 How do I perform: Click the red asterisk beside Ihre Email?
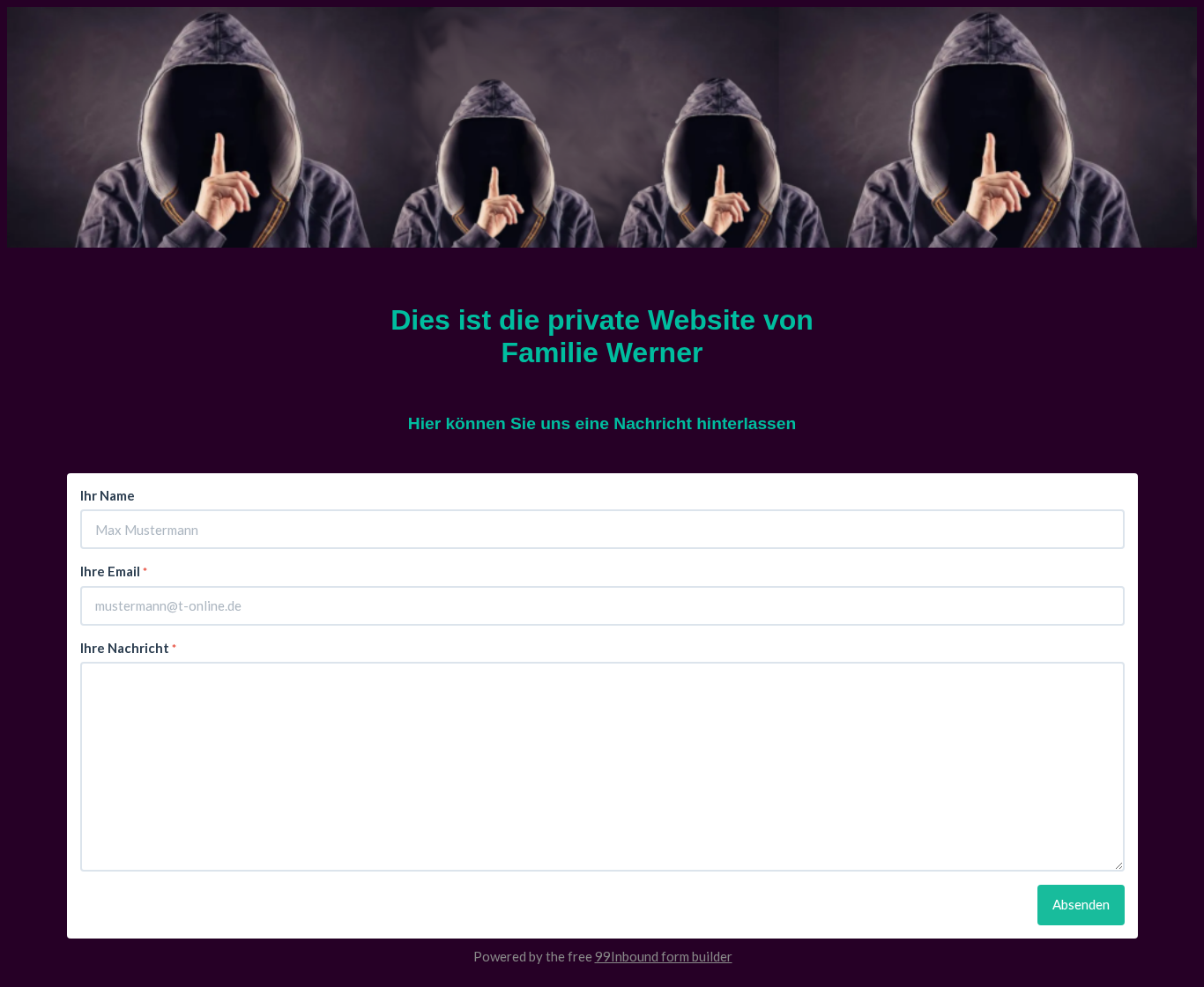pos(145,572)
